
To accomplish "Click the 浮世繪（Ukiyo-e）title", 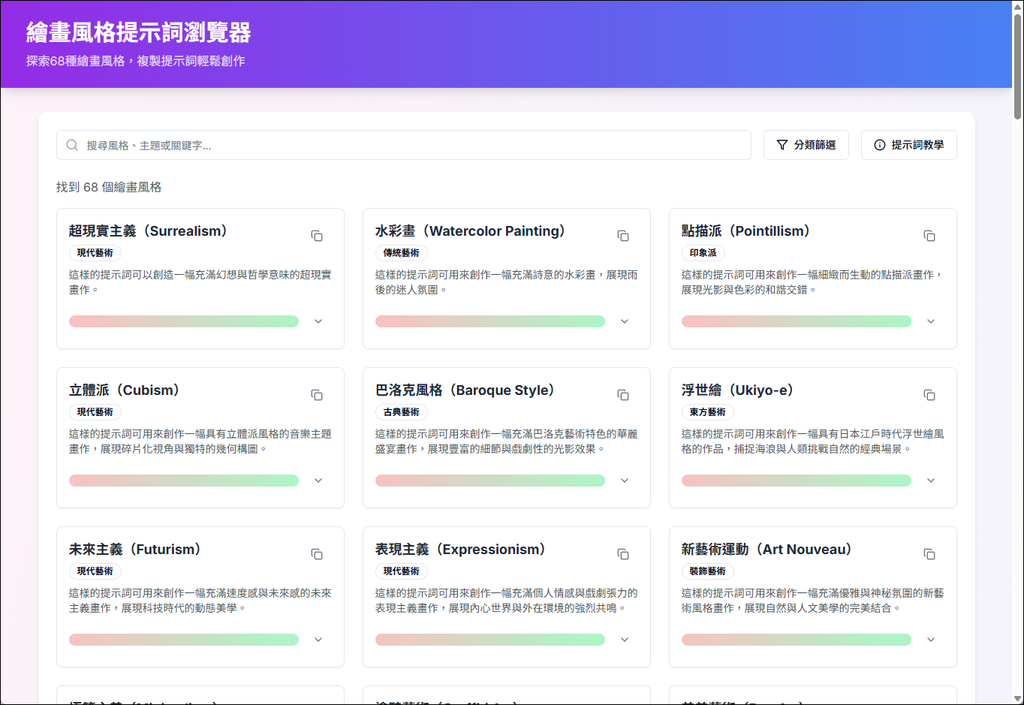I will click(737, 390).
